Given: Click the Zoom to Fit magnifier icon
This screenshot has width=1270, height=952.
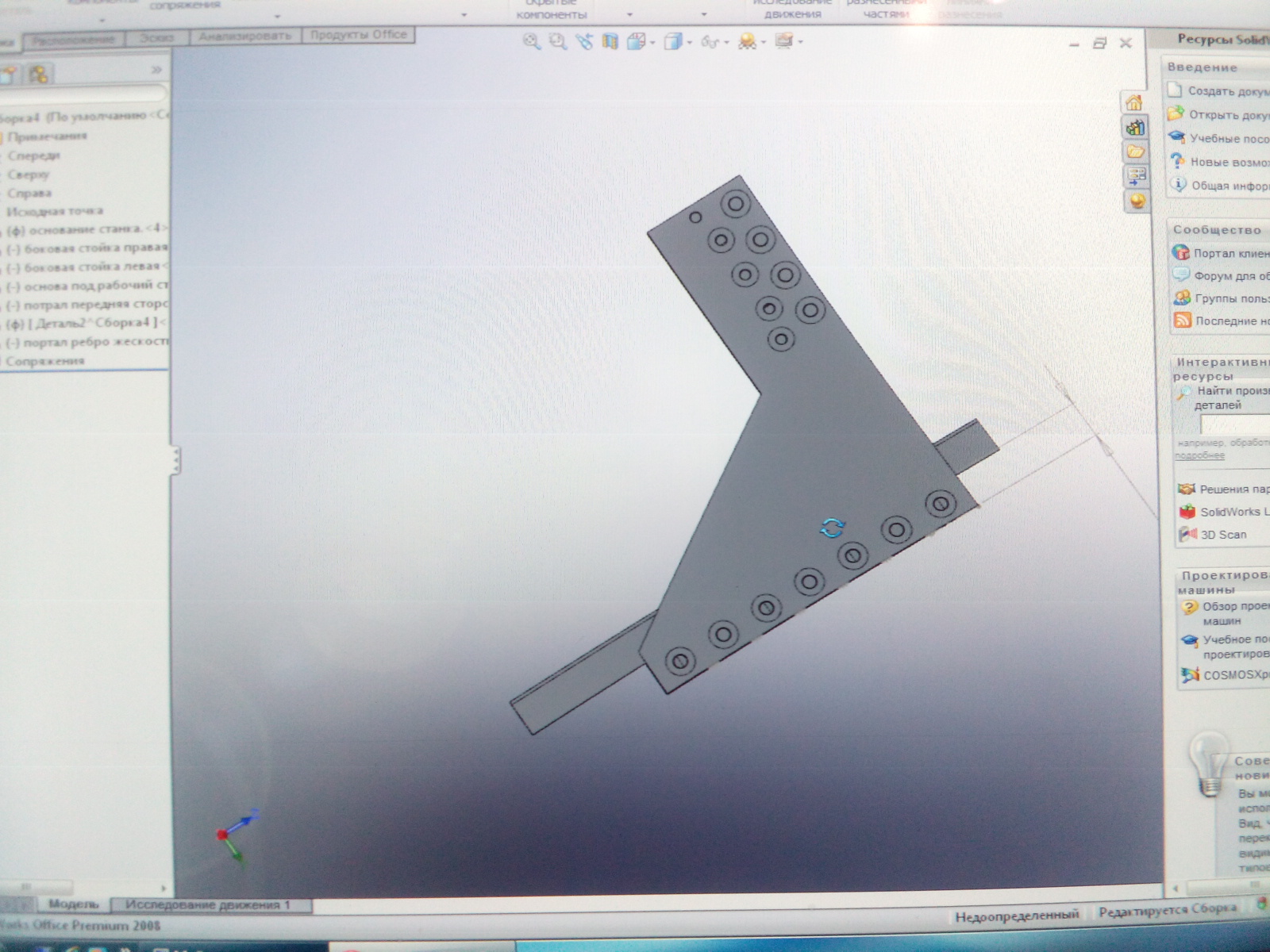Looking at the screenshot, I should coord(532,42).
